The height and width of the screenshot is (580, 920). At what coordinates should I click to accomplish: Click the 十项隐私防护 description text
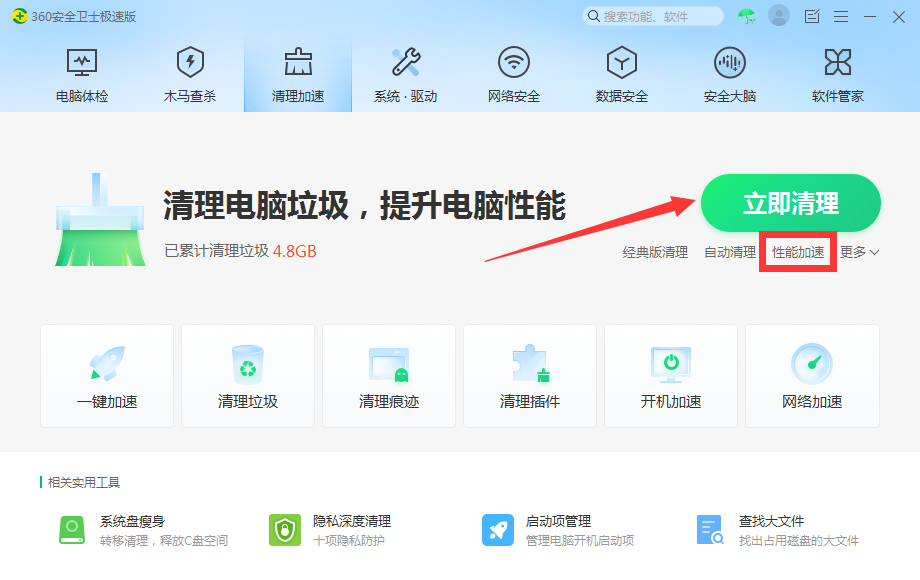click(x=349, y=540)
